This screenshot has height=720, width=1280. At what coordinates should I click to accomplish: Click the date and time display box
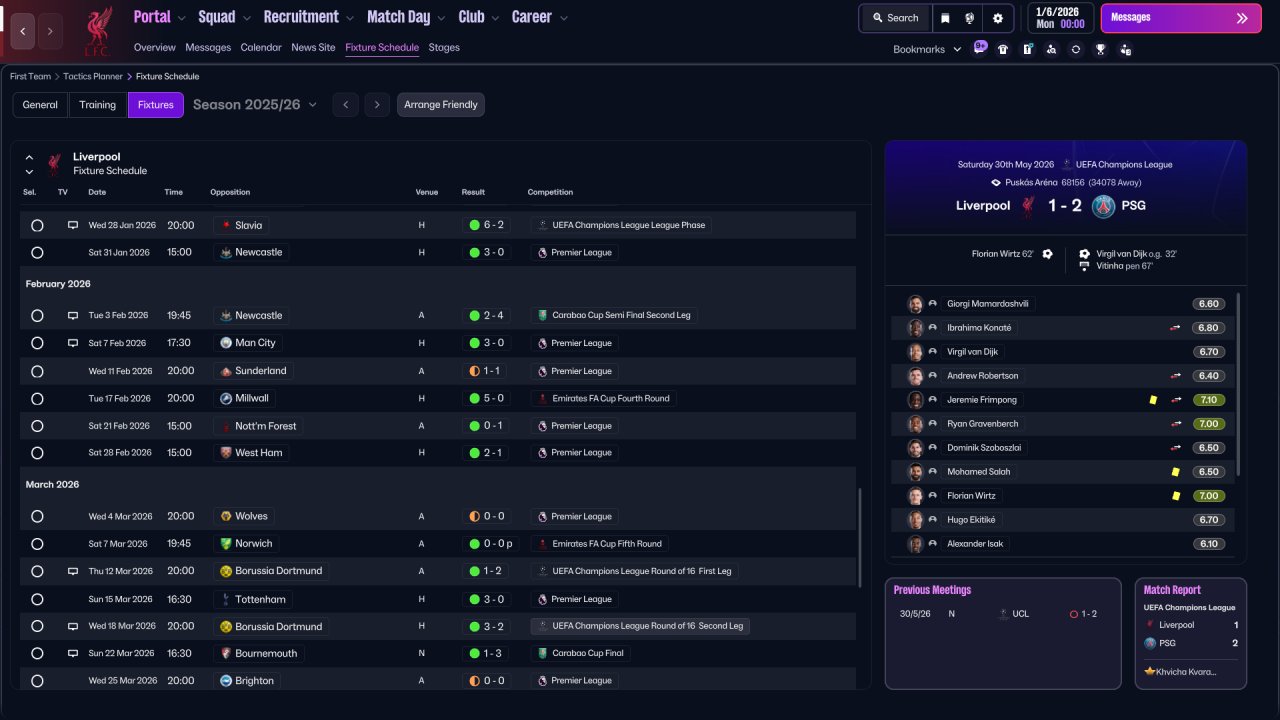(x=1060, y=18)
